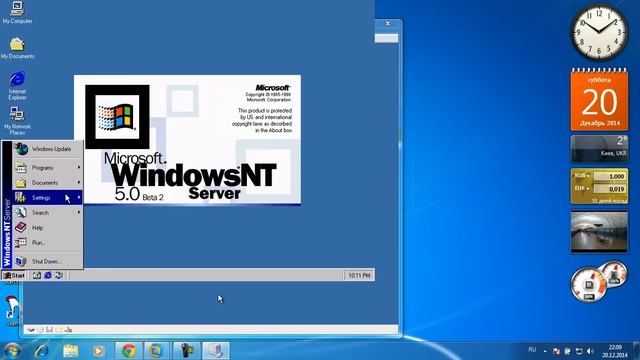Image resolution: width=640 pixels, height=360 pixels.
Task: Click the Windows NT Server splash screen
Action: pyautogui.click(x=187, y=139)
